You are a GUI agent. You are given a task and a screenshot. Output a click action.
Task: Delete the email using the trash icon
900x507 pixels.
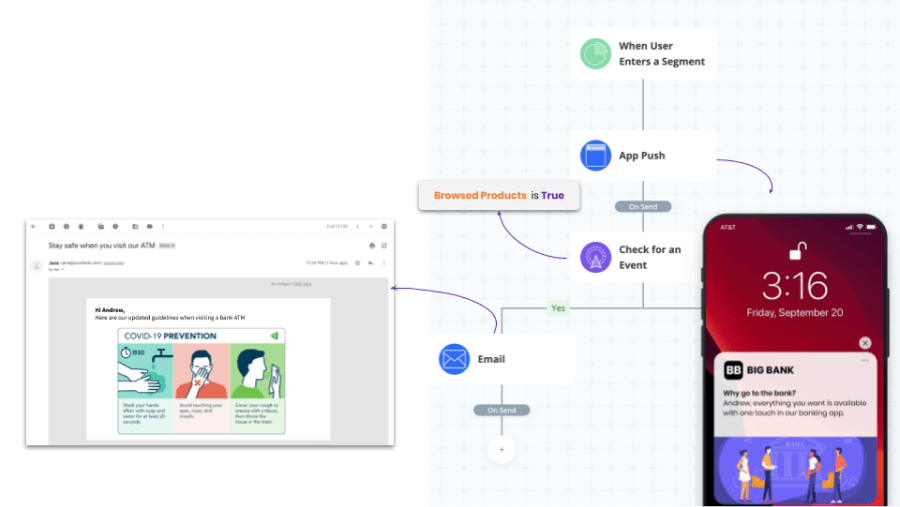point(81,227)
